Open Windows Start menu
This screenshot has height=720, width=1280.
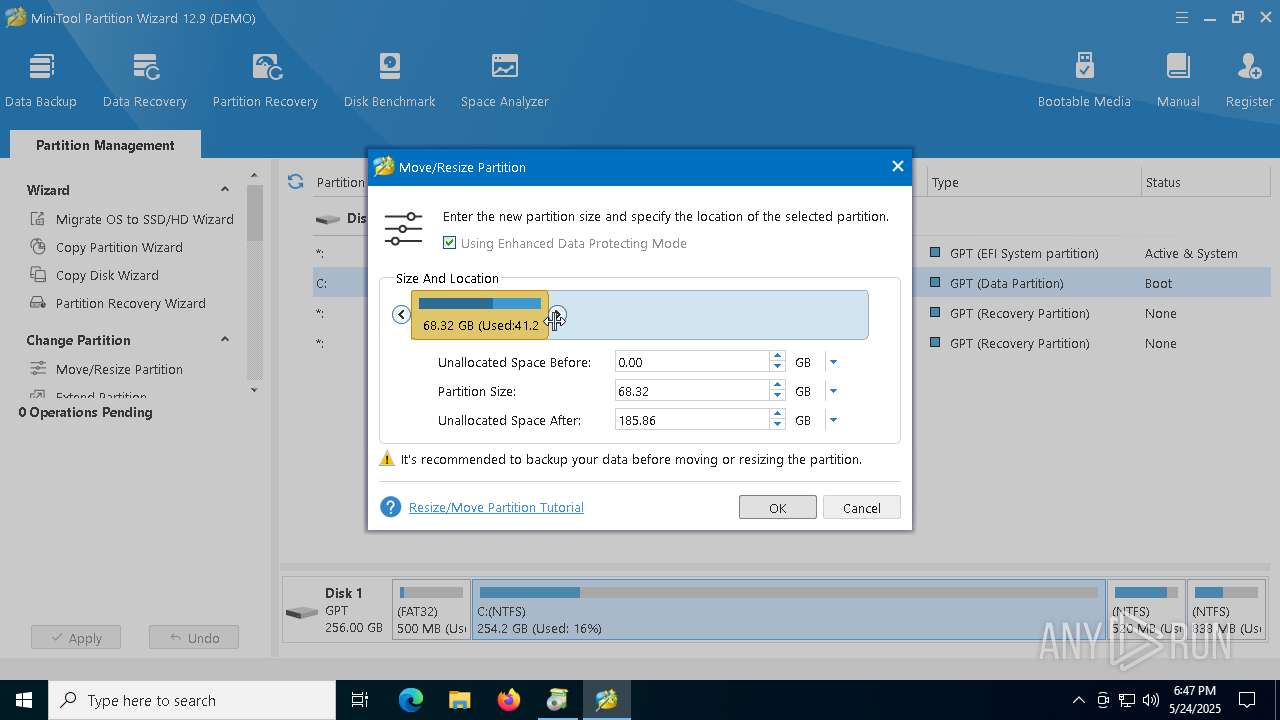(x=24, y=700)
